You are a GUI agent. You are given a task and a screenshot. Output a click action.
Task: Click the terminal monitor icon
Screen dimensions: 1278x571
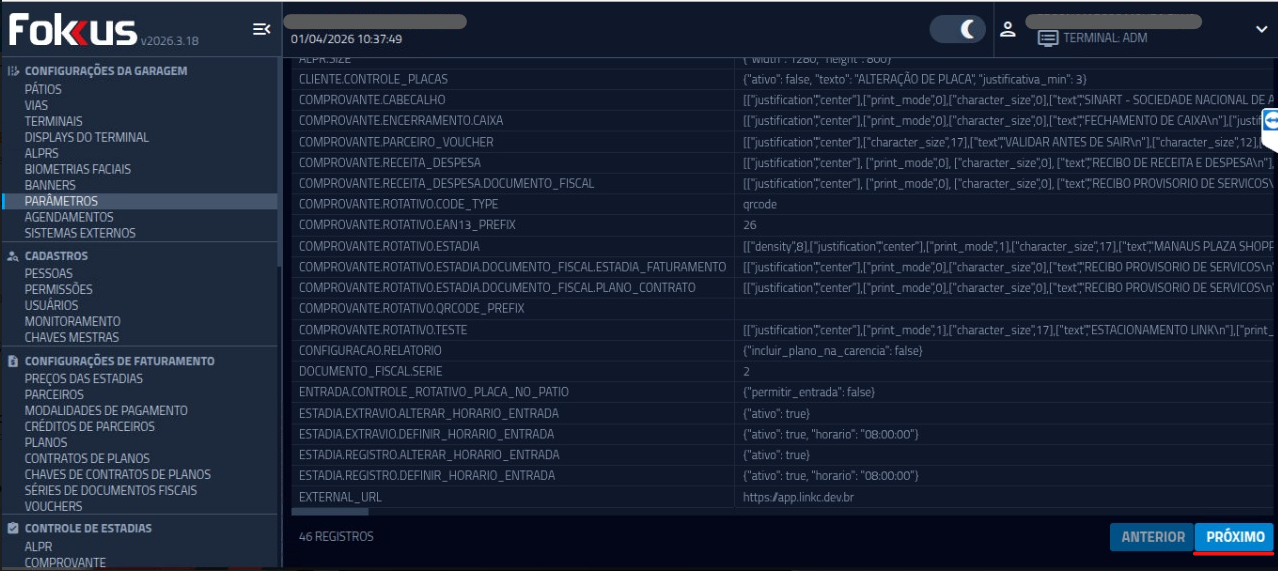click(1047, 38)
